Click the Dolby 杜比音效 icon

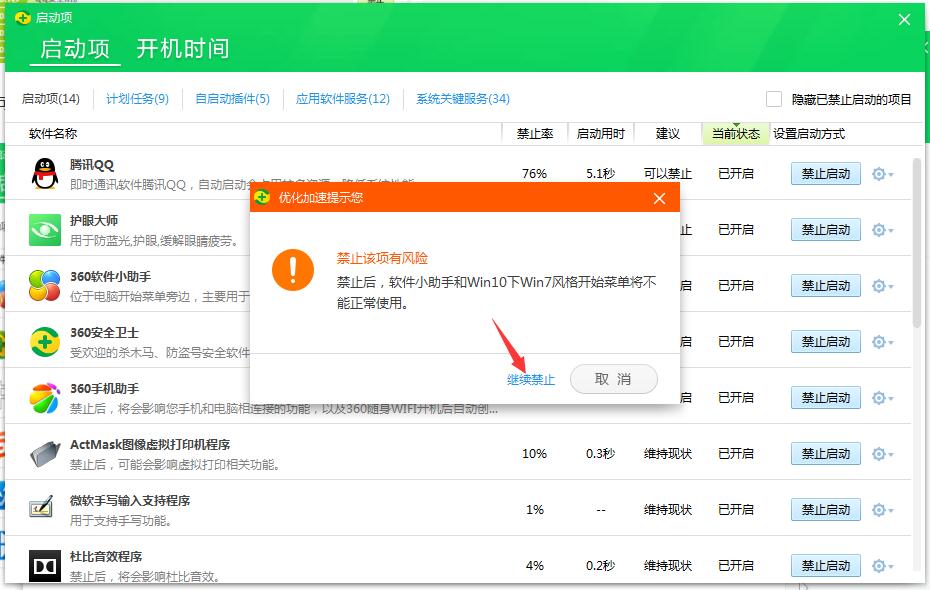pyautogui.click(x=45, y=566)
